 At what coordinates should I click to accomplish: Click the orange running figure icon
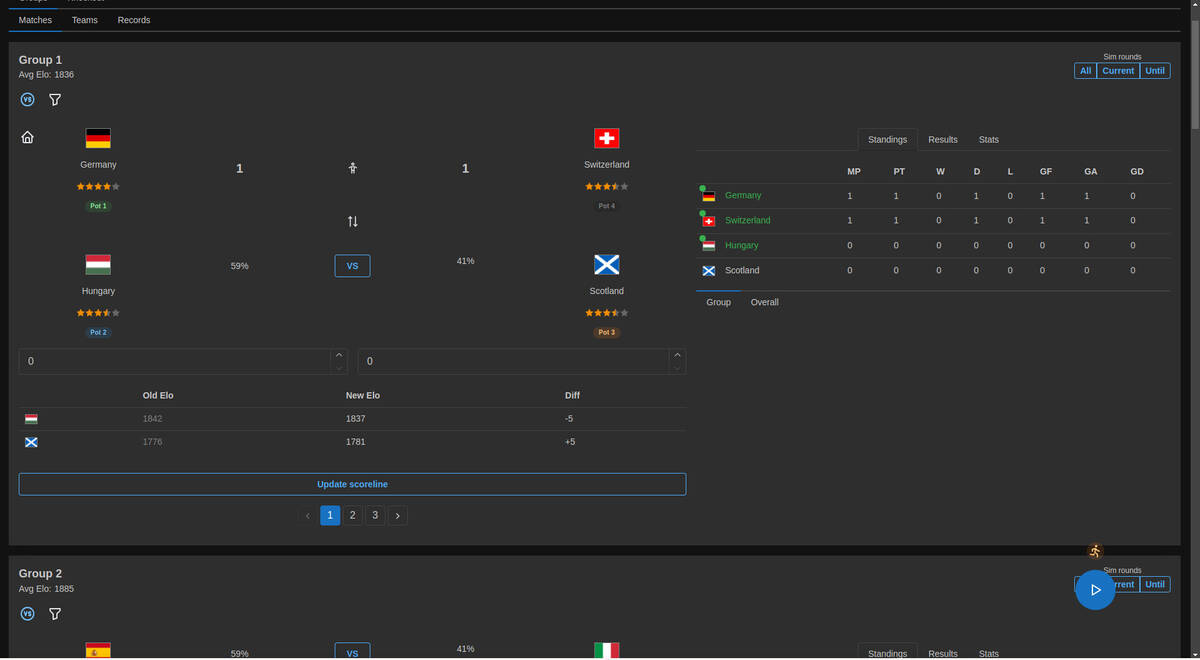(x=1095, y=551)
